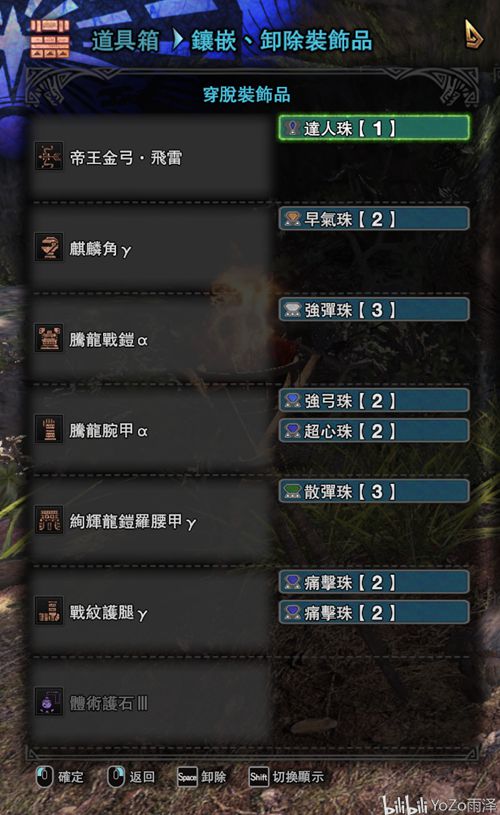Pick the 超心珠【2】 decoration slot
This screenshot has width=500, height=815.
point(374,431)
